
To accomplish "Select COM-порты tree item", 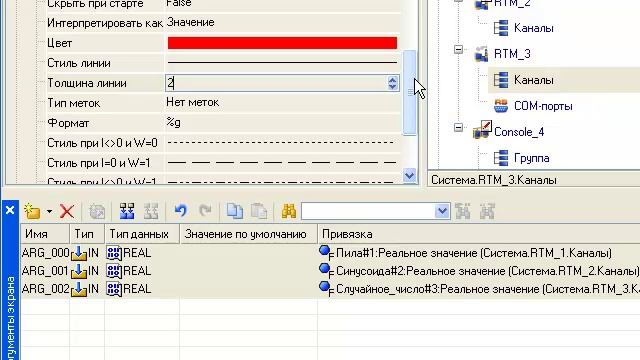I will point(543,106).
